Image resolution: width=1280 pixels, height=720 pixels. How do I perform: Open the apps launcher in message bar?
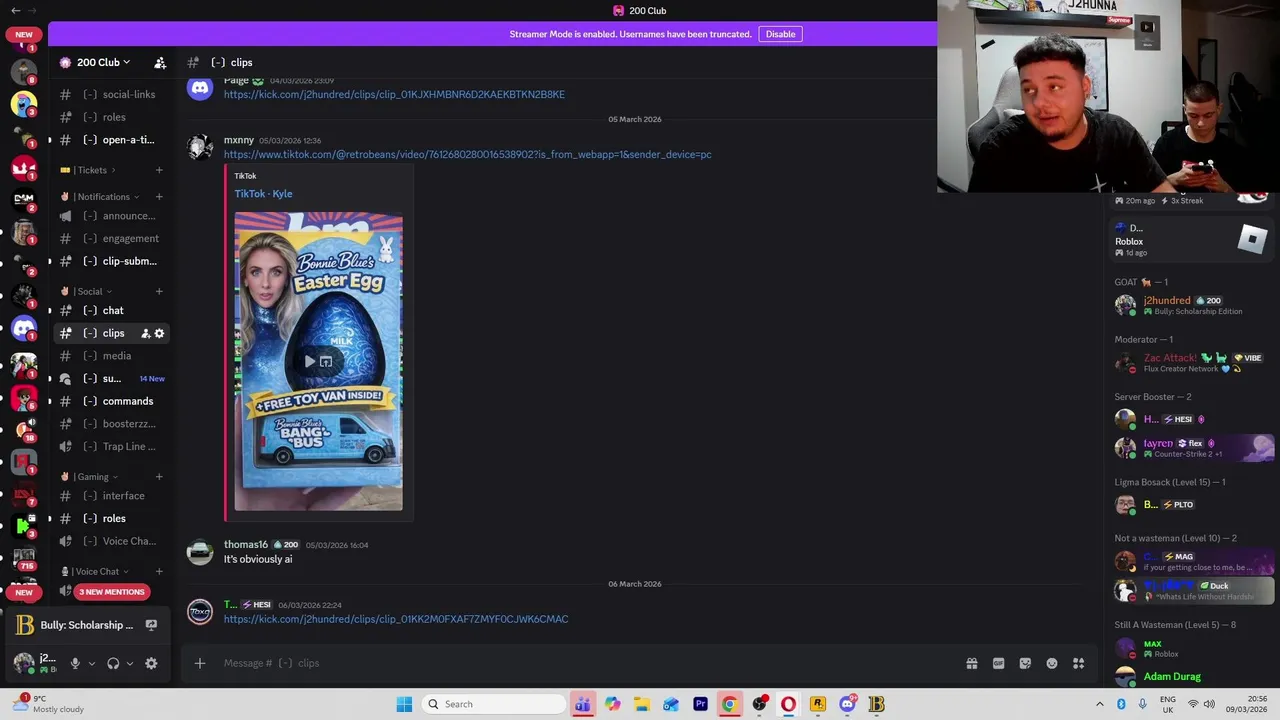tap(1079, 663)
